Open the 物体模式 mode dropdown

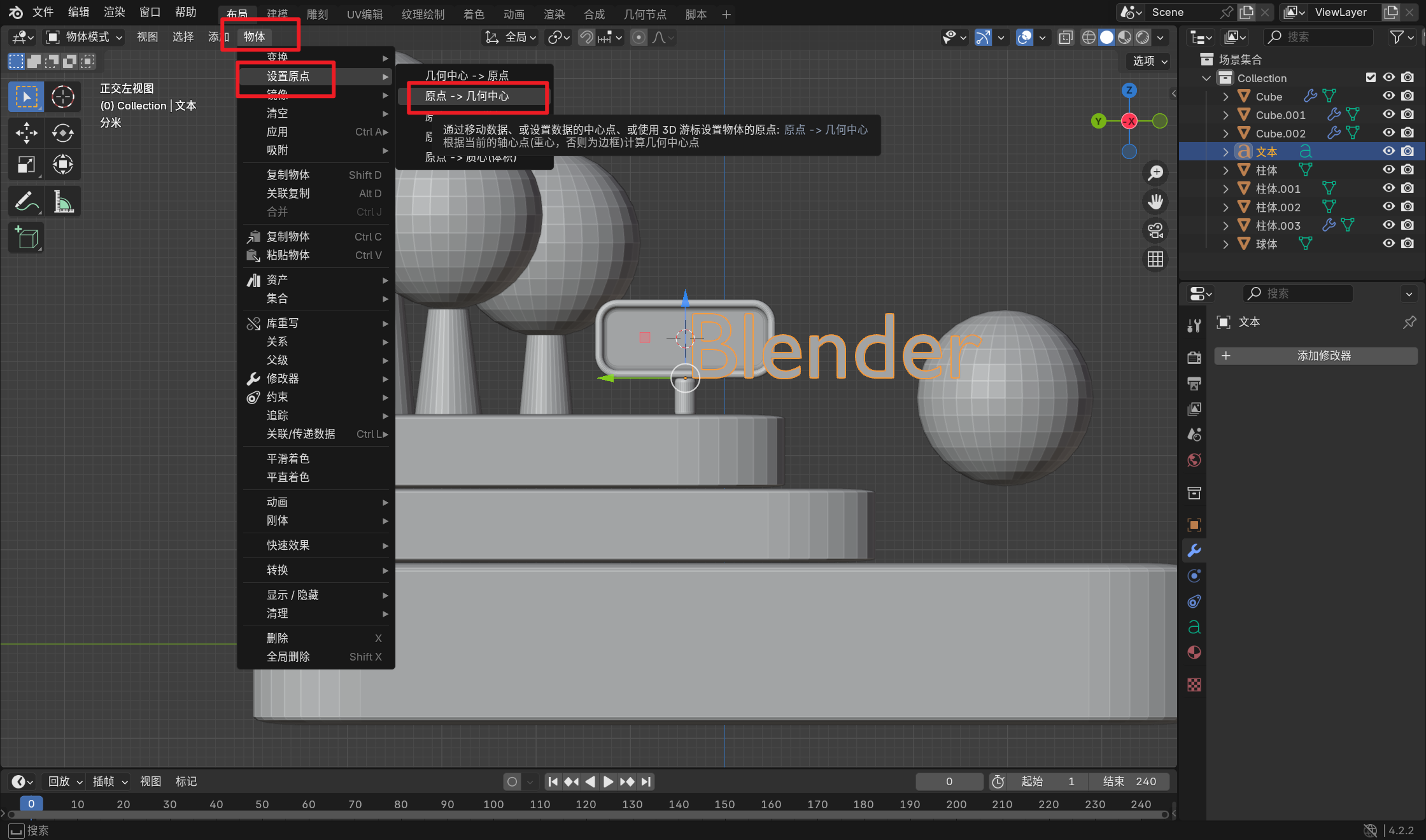pos(85,37)
